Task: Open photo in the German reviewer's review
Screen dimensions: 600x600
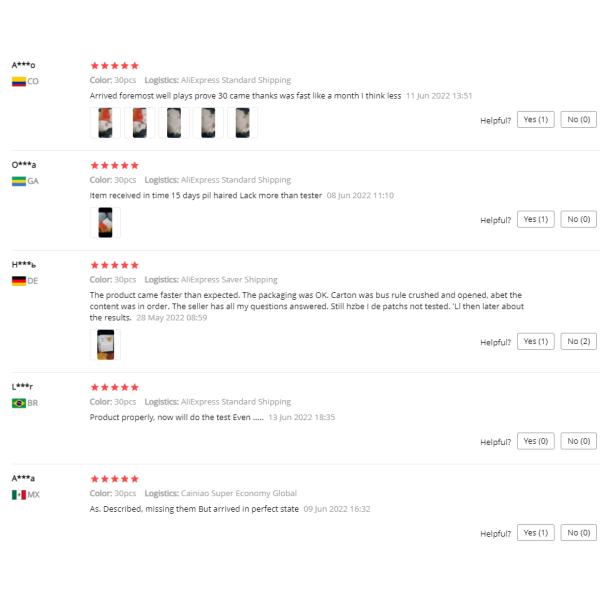Action: pyautogui.click(x=105, y=345)
